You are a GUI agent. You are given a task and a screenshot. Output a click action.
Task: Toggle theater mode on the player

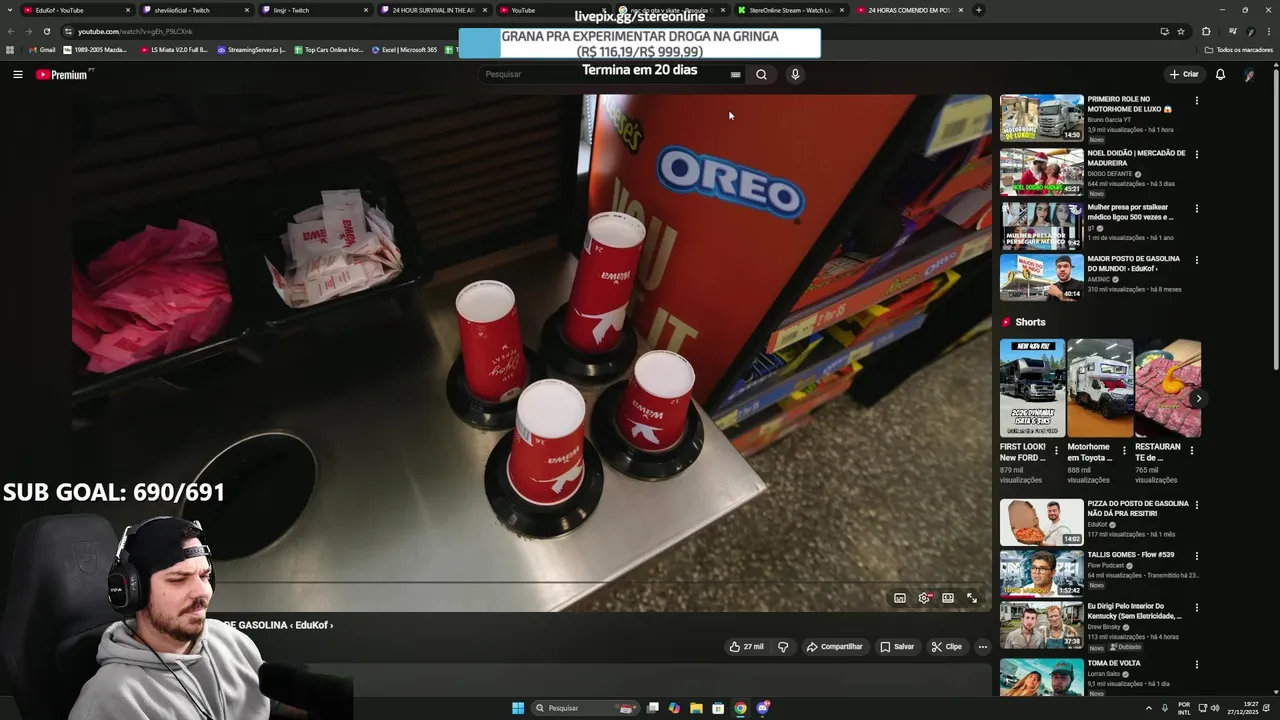click(948, 598)
